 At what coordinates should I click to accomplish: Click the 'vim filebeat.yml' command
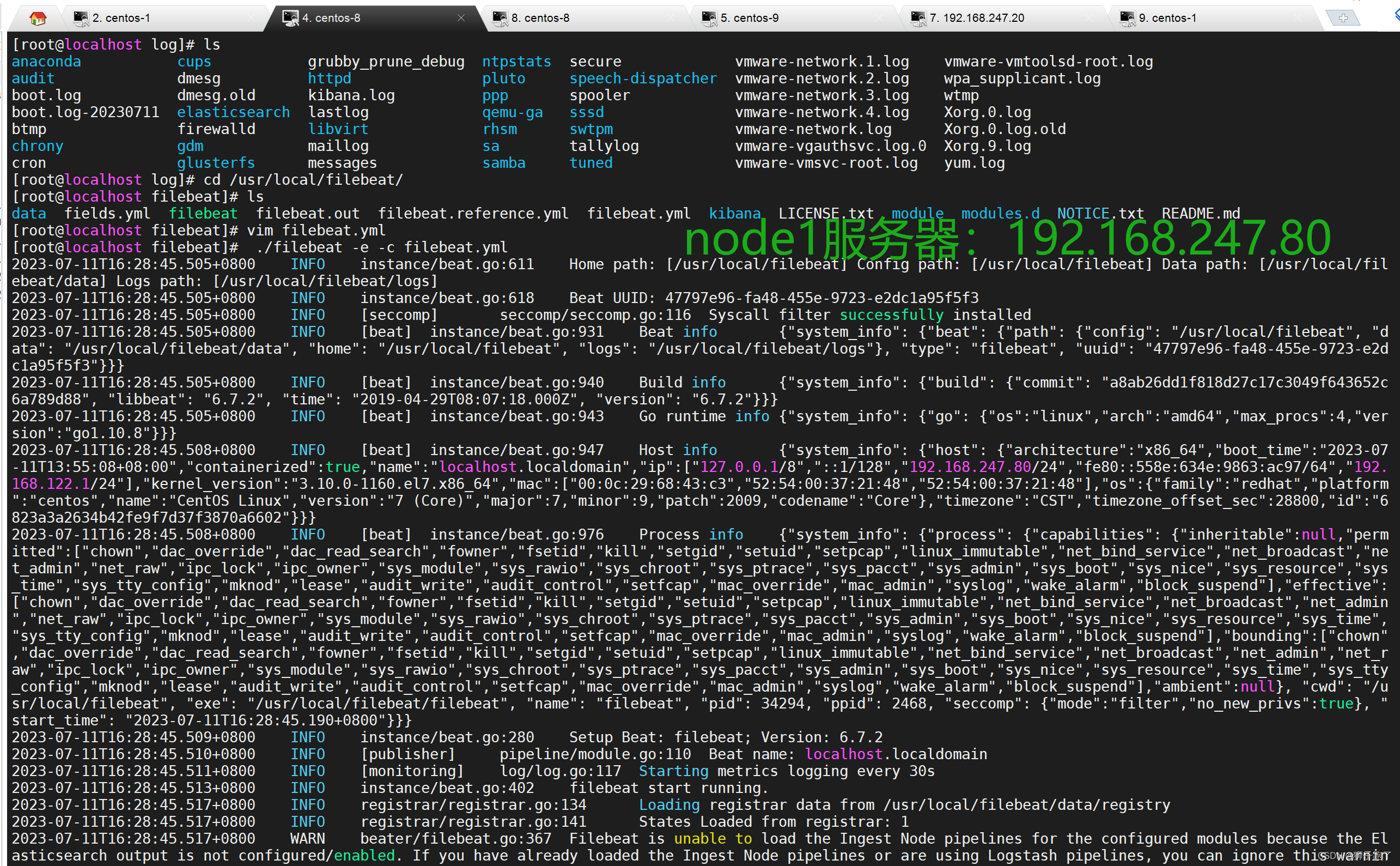click(316, 230)
